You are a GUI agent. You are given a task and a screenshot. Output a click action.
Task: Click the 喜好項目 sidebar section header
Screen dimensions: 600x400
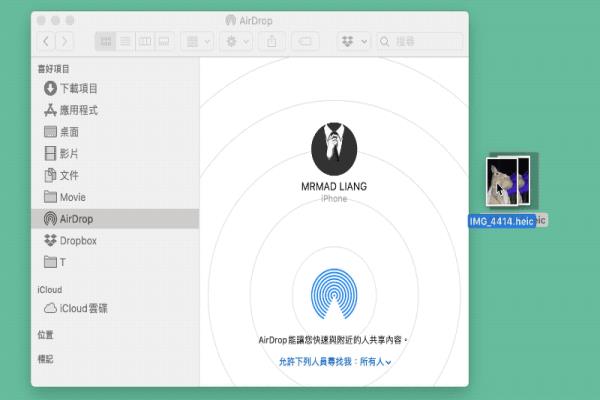pyautogui.click(x=54, y=69)
